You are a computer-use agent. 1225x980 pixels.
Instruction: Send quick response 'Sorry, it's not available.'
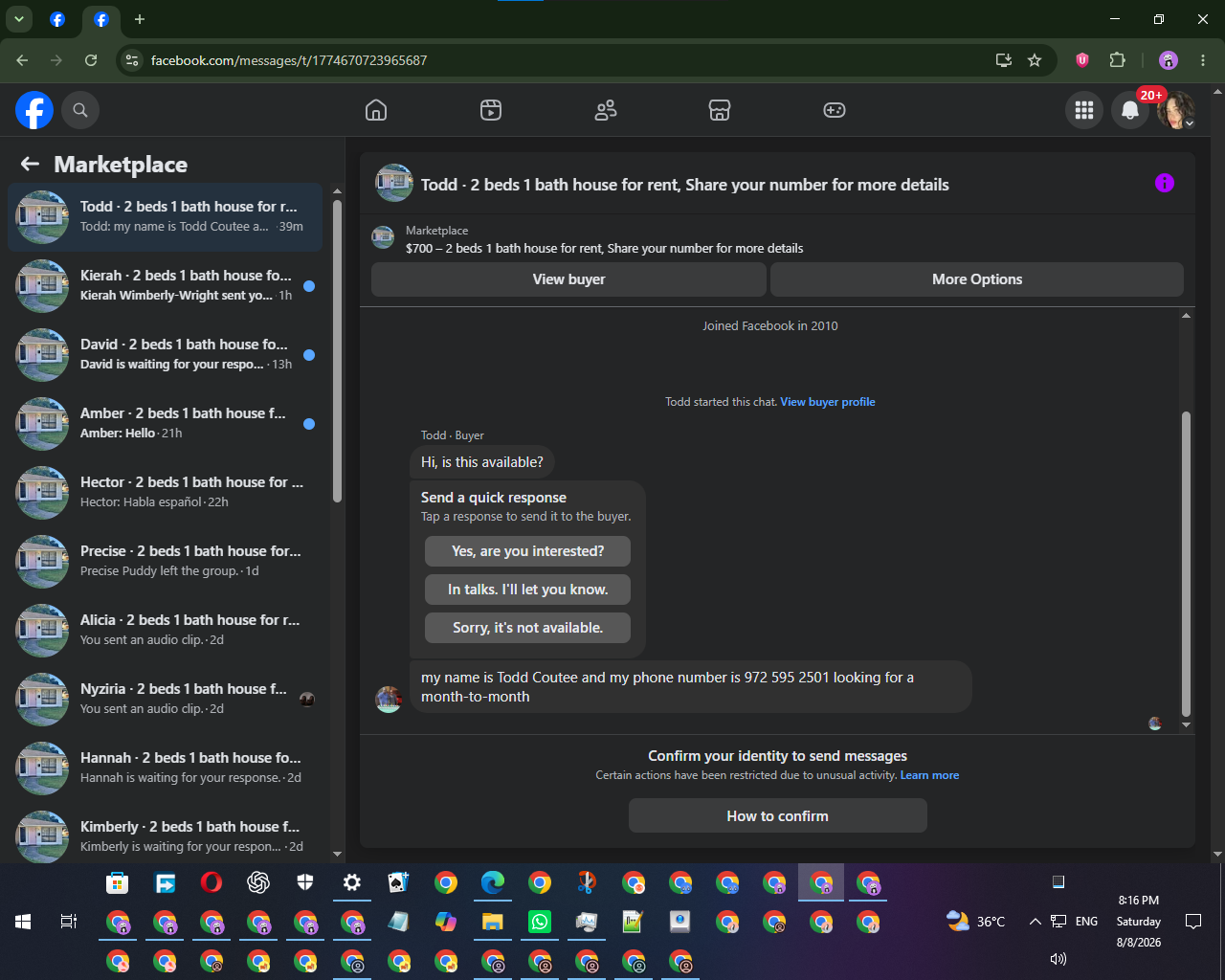point(527,628)
